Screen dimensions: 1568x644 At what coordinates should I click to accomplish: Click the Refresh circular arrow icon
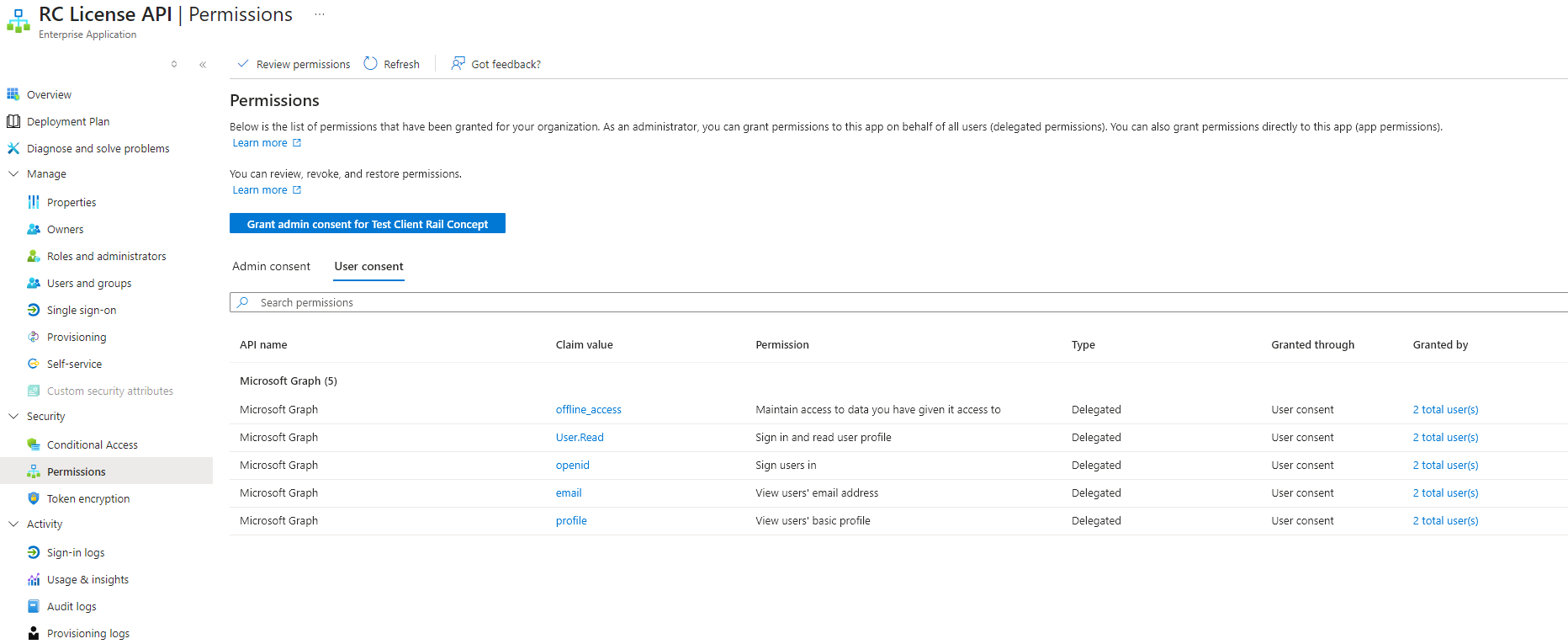[x=371, y=64]
